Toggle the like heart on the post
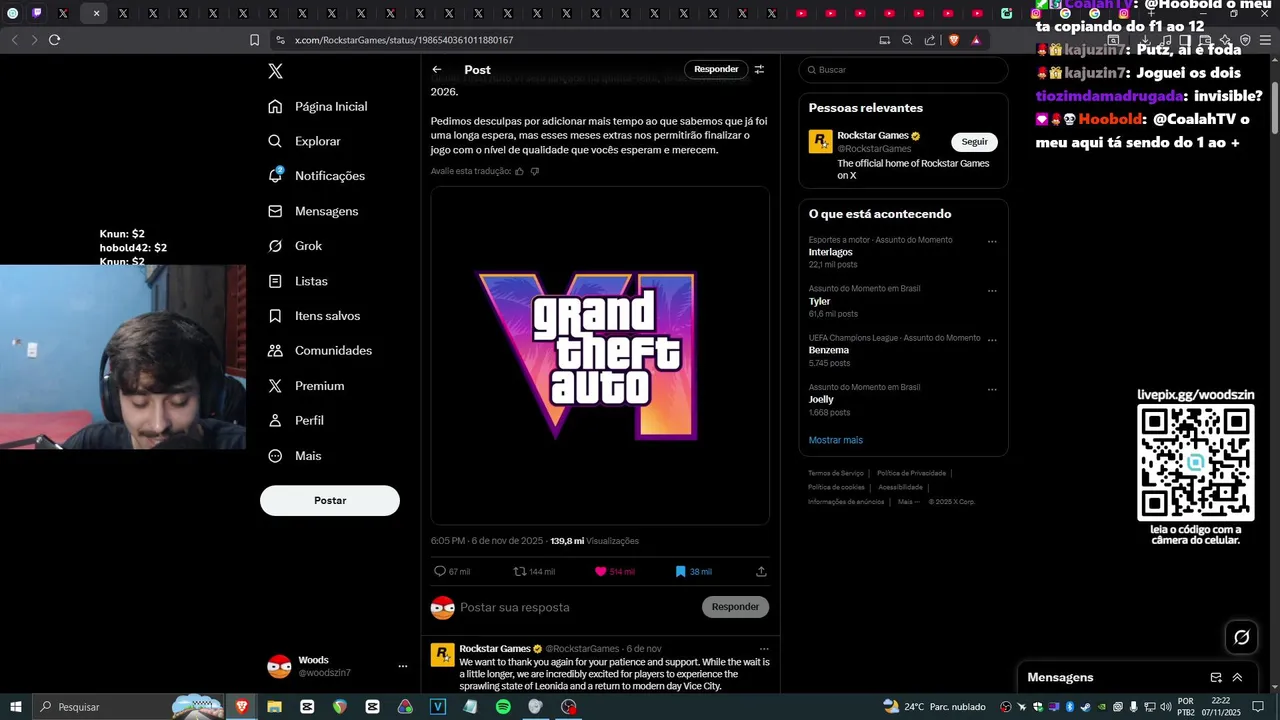Screen dimensions: 1280x720 [x=600, y=571]
